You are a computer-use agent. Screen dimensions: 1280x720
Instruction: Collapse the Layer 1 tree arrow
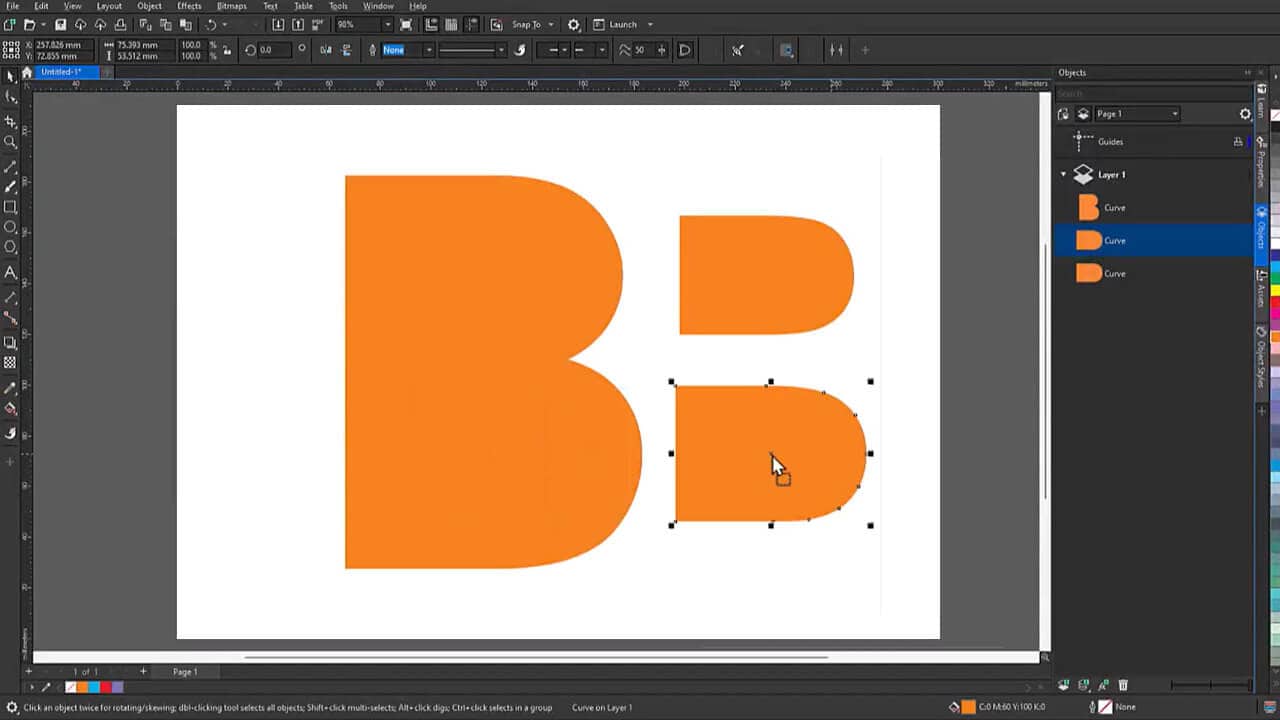[1064, 175]
